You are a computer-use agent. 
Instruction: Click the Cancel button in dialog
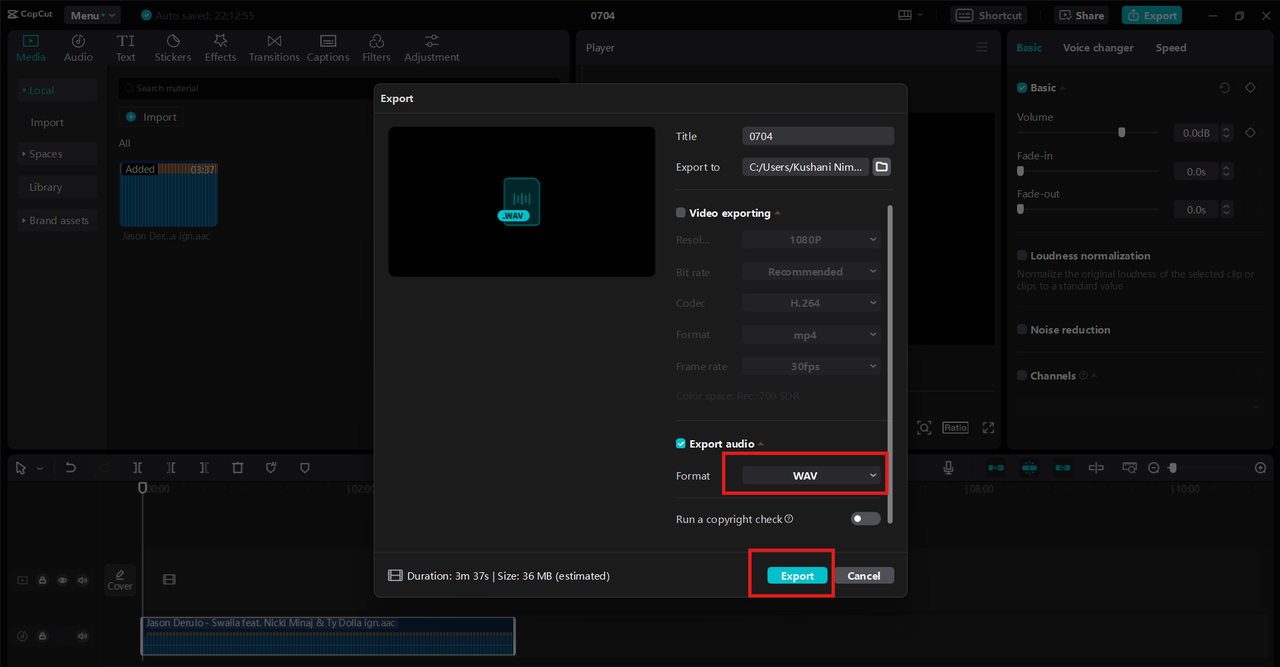(x=864, y=576)
